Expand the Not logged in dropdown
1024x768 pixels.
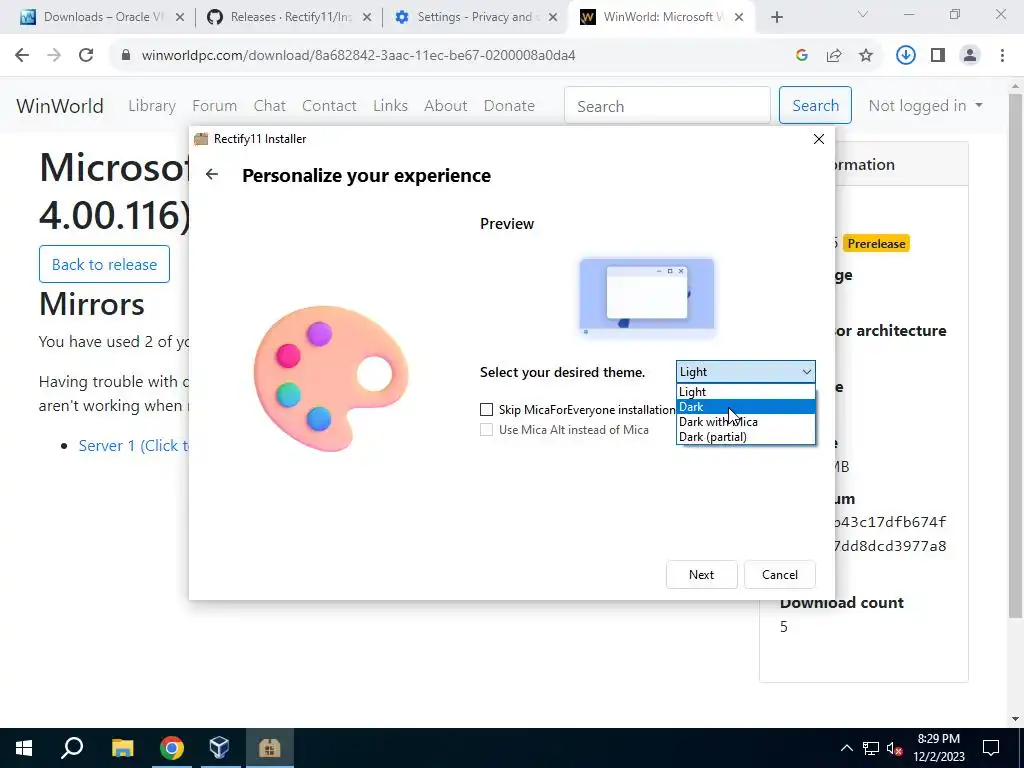click(x=925, y=106)
